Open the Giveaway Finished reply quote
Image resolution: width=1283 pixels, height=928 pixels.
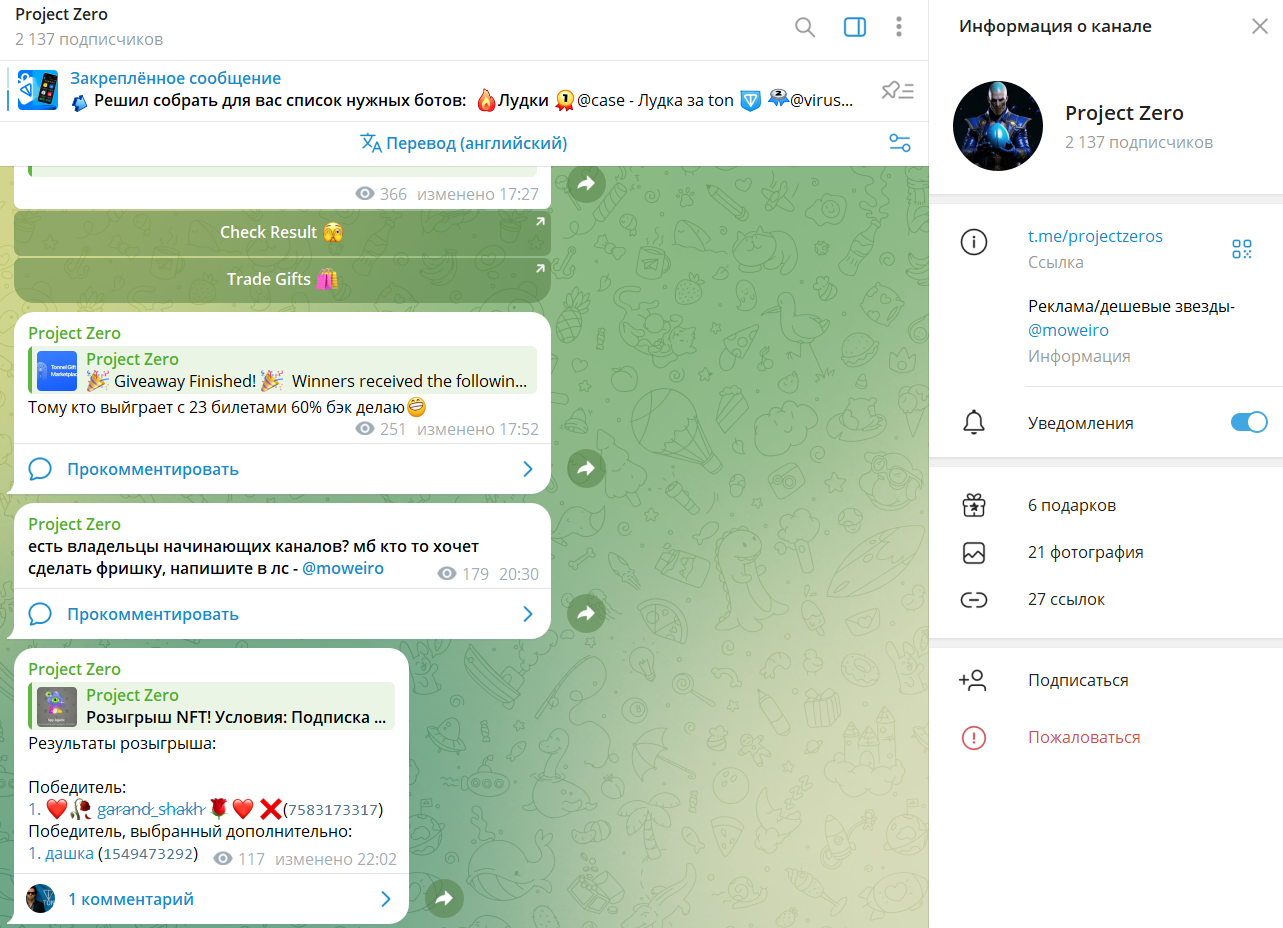[x=282, y=370]
